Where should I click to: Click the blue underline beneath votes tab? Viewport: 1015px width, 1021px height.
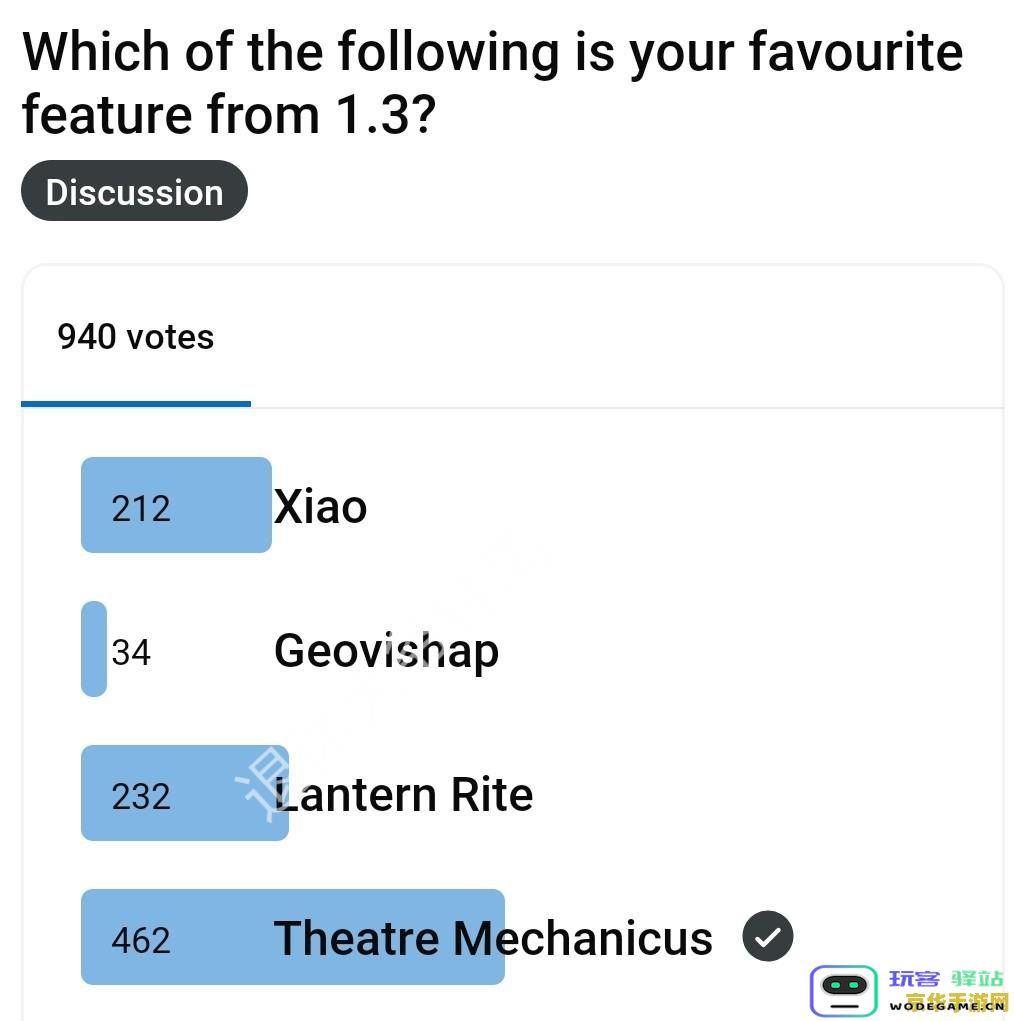(x=135, y=404)
